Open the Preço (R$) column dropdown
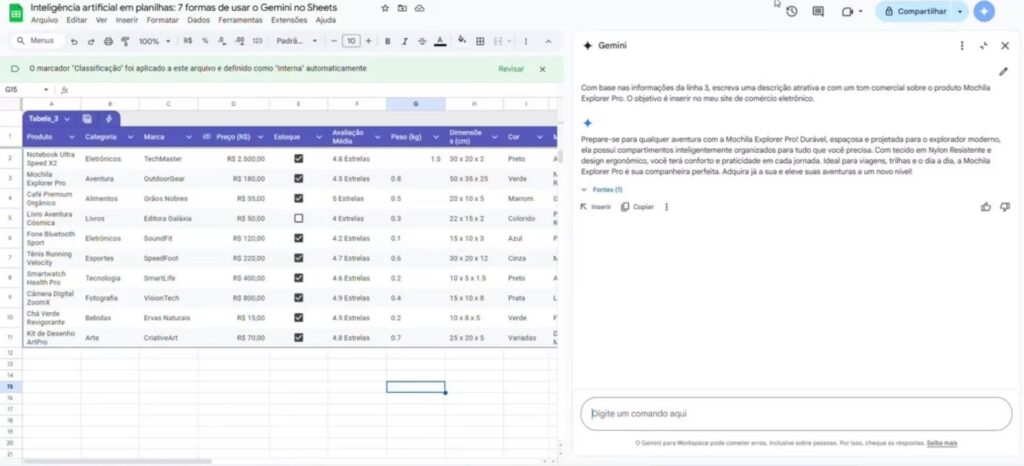The image size is (1024, 466). pos(260,137)
